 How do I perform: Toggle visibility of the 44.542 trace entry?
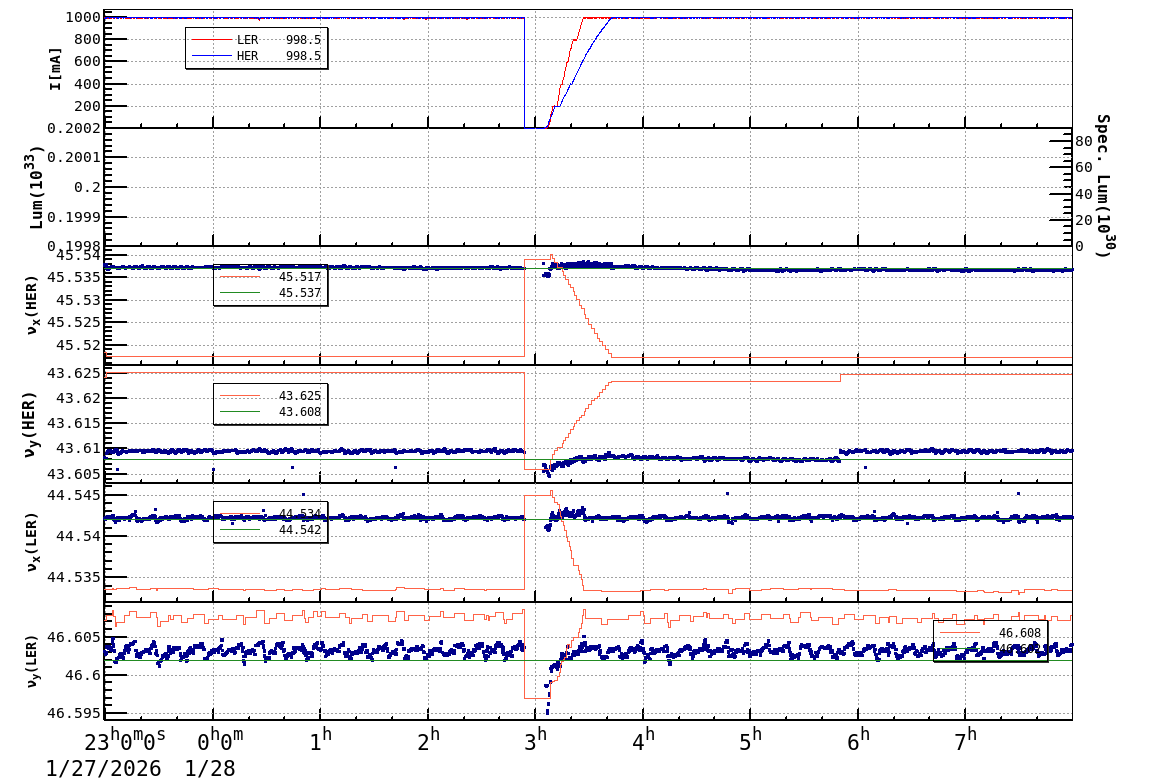[x=240, y=529]
